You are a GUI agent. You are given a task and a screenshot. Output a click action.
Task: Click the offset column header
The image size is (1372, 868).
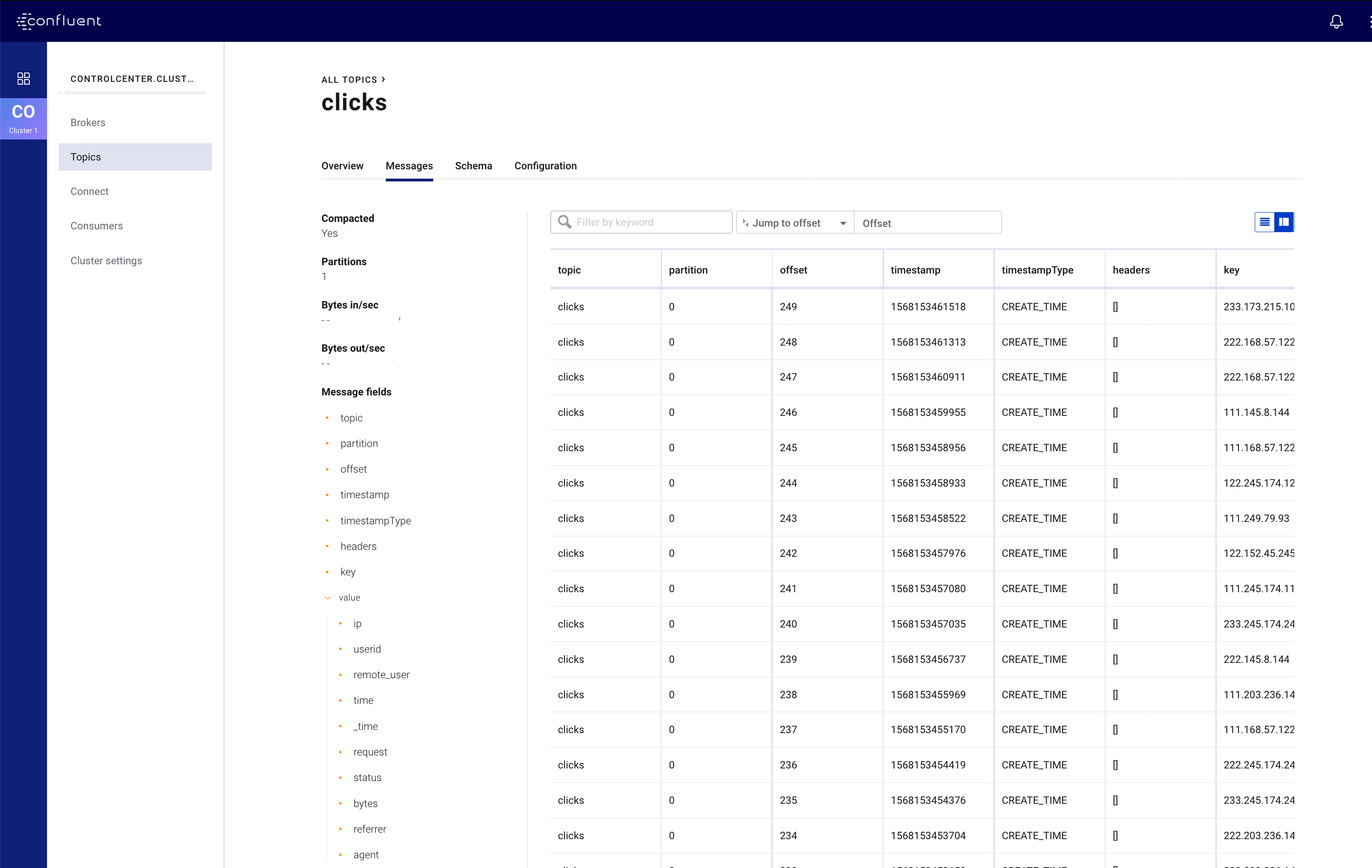click(793, 270)
